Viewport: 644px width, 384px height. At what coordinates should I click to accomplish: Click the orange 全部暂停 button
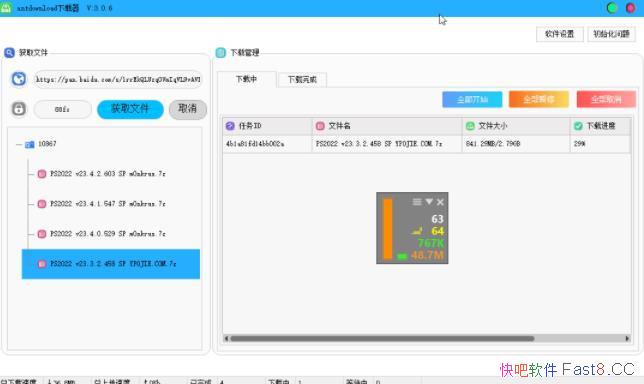coord(539,99)
